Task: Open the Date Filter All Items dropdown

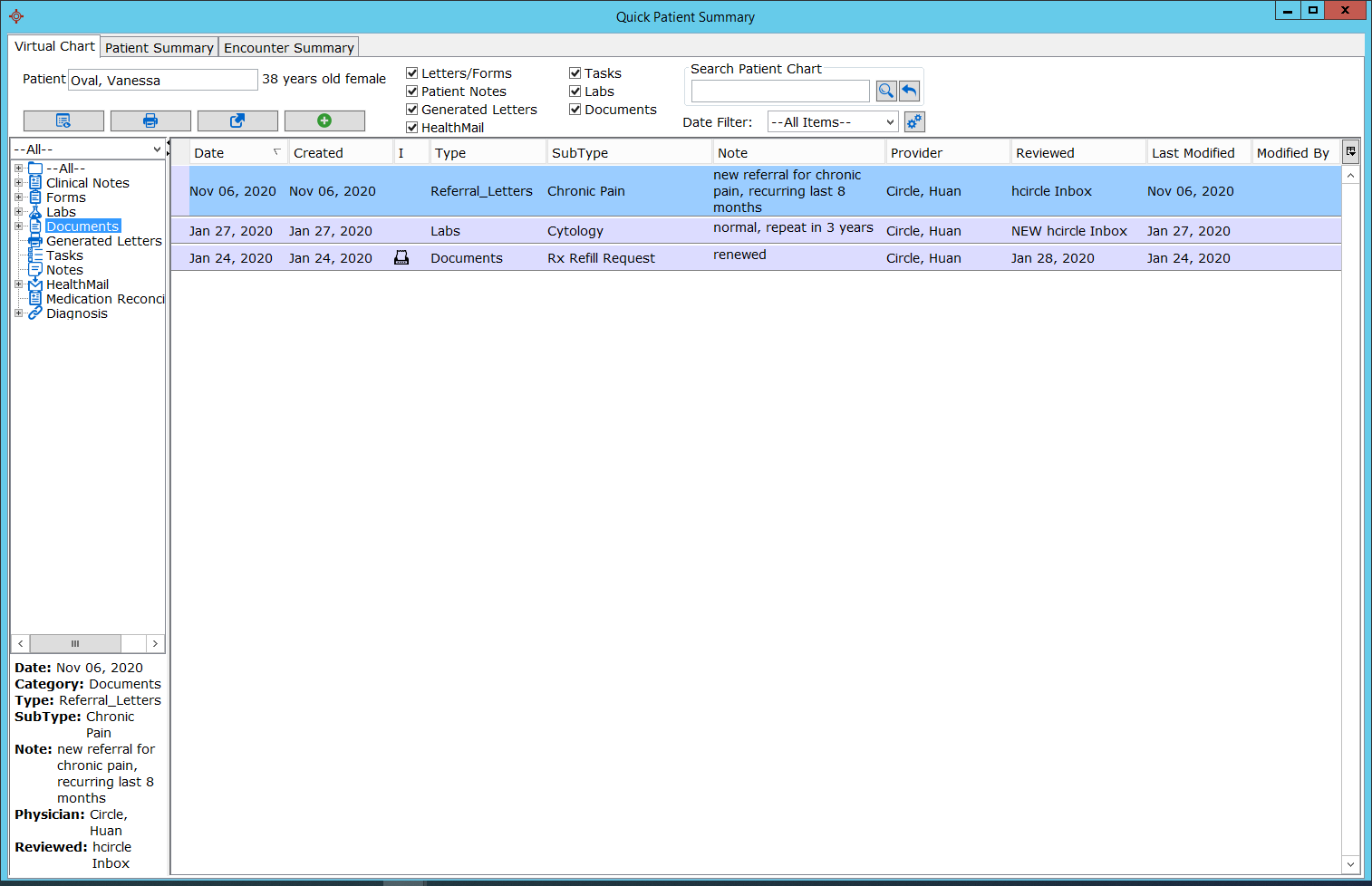Action: 833,122
